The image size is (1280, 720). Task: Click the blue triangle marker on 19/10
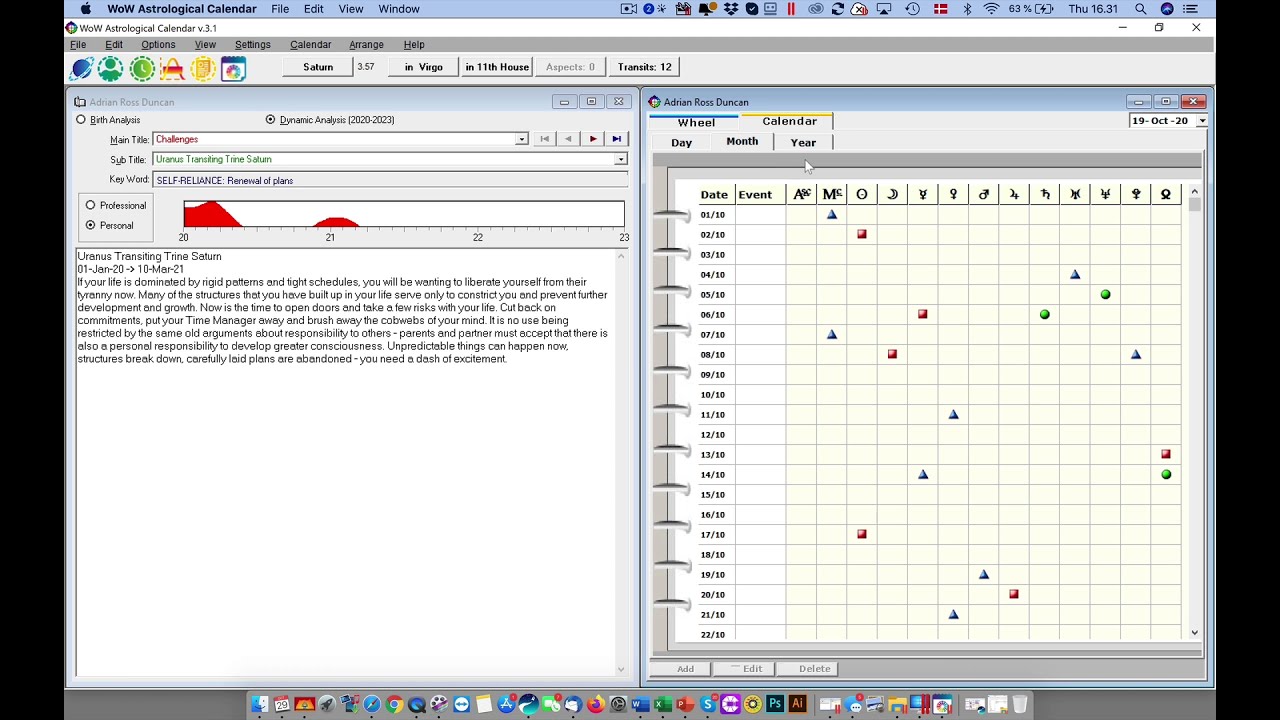pyautogui.click(x=984, y=574)
